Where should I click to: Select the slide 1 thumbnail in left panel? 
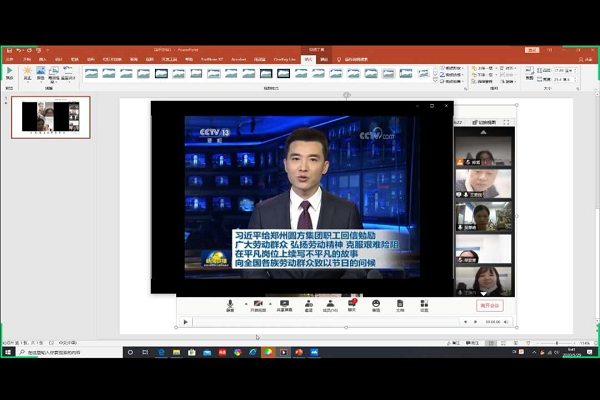(50, 116)
